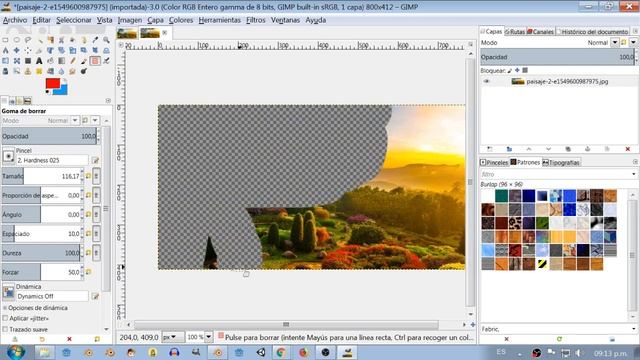The image size is (640, 360).
Task: Edit the brush next to Hardness 025
Action: tap(96, 160)
